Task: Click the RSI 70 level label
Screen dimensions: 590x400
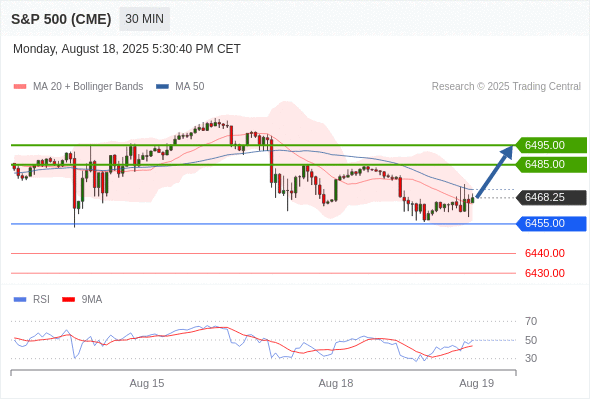Action: point(531,321)
